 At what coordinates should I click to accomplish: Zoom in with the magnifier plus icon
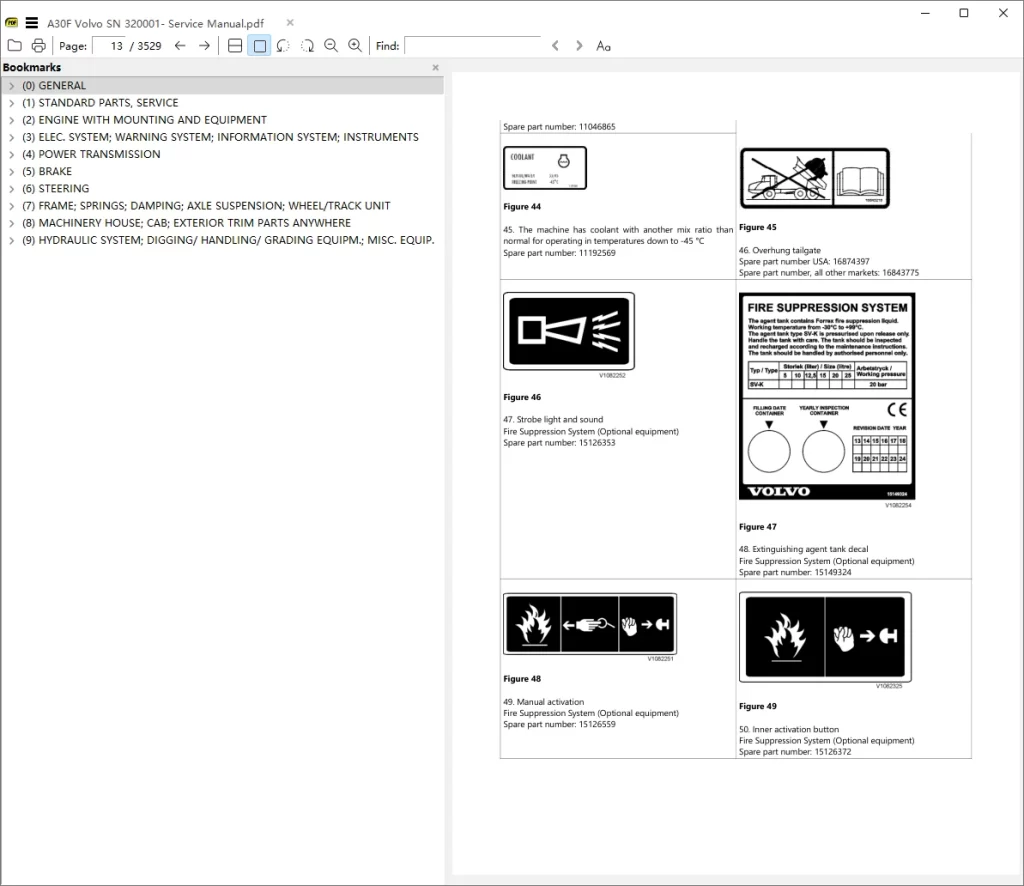coord(355,46)
